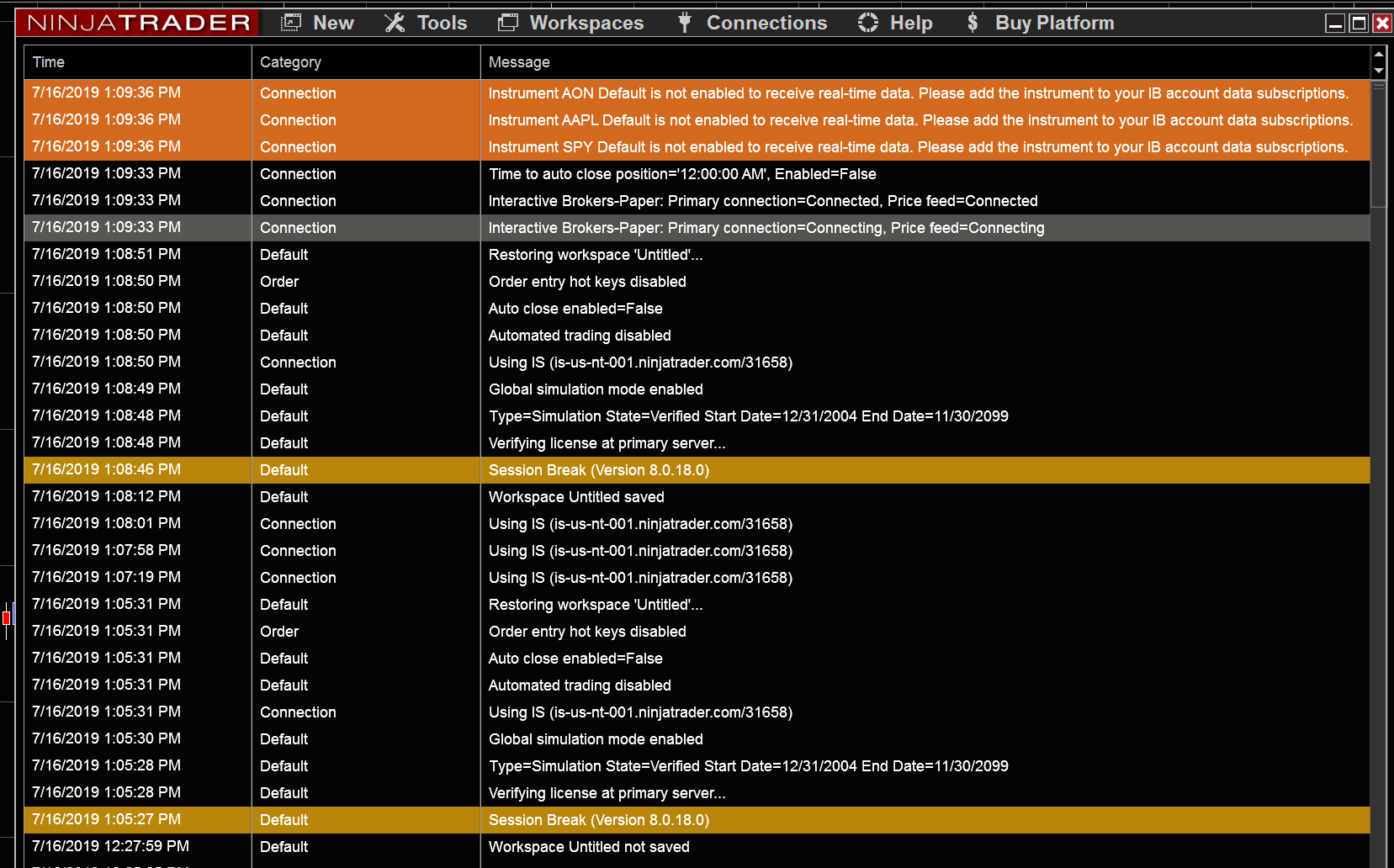1394x868 pixels.
Task: Click 'Global simulation mode enabled' at 1:08:49 PM
Action: click(596, 389)
